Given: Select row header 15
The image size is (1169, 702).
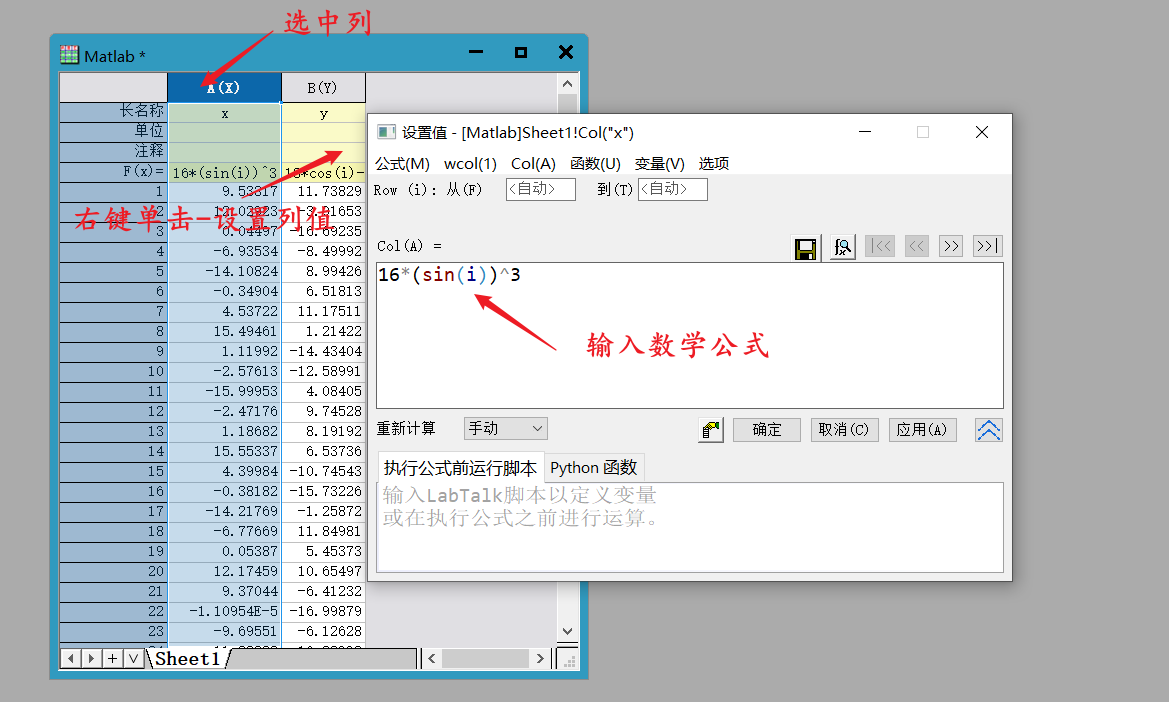Looking at the screenshot, I should point(113,471).
